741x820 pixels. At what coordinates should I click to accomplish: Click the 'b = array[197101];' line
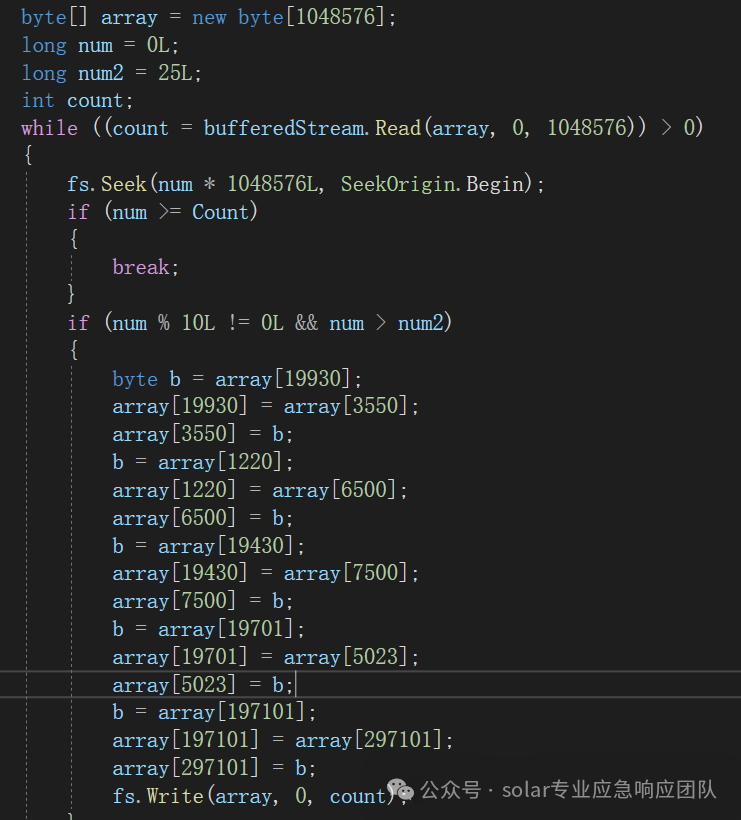[214, 712]
